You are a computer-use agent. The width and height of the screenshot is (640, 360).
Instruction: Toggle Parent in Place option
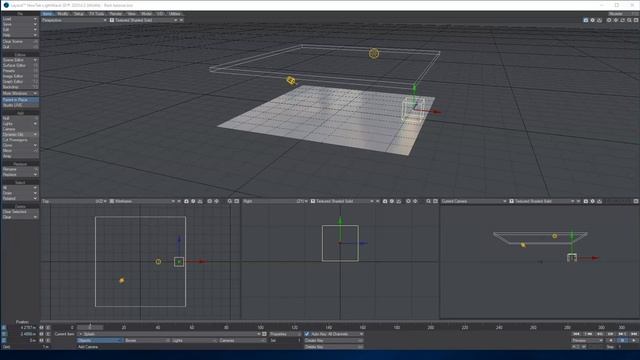click(20, 100)
